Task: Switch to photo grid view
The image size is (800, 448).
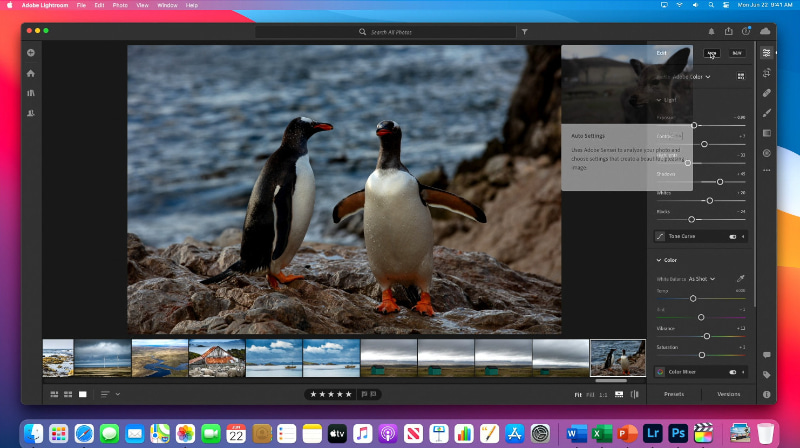Action: tap(54, 394)
